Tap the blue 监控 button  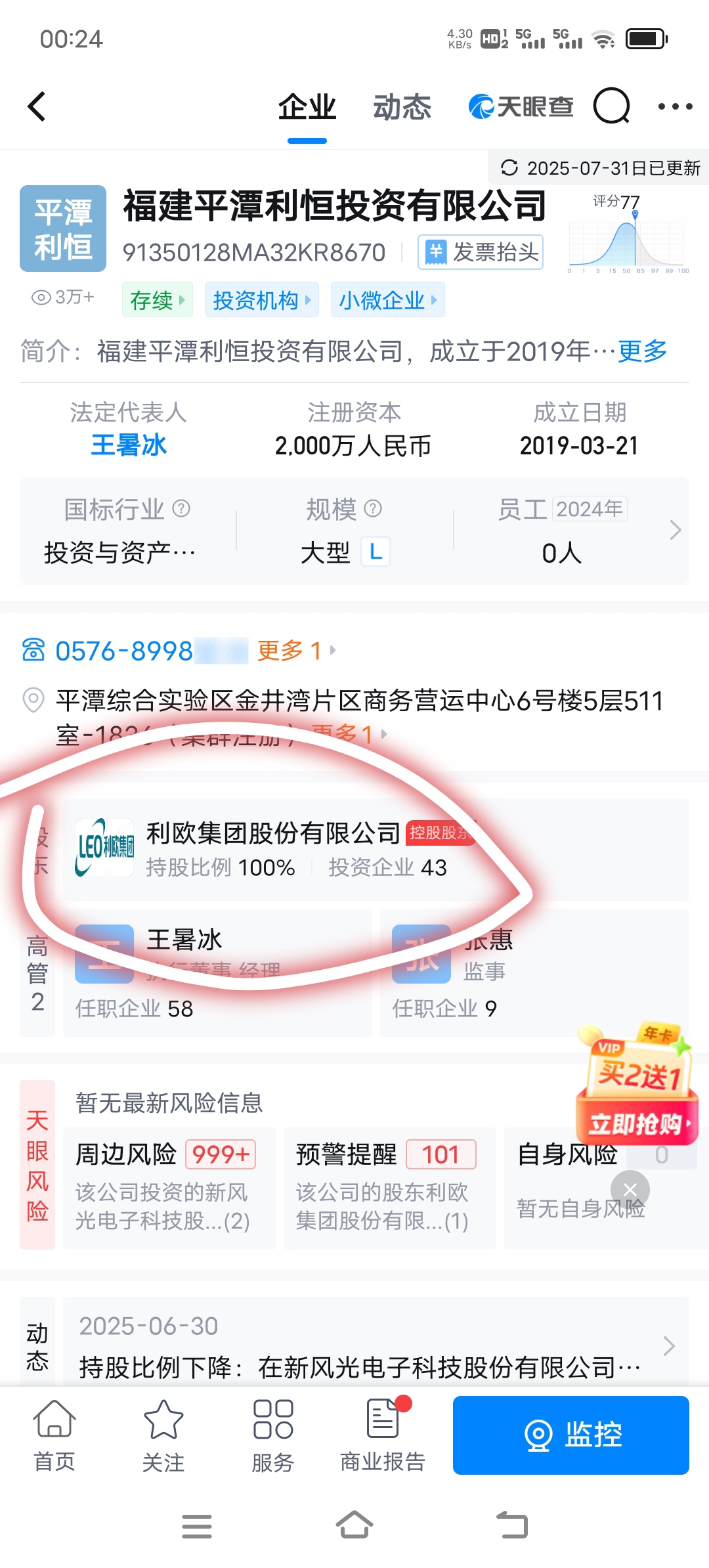(x=570, y=1435)
